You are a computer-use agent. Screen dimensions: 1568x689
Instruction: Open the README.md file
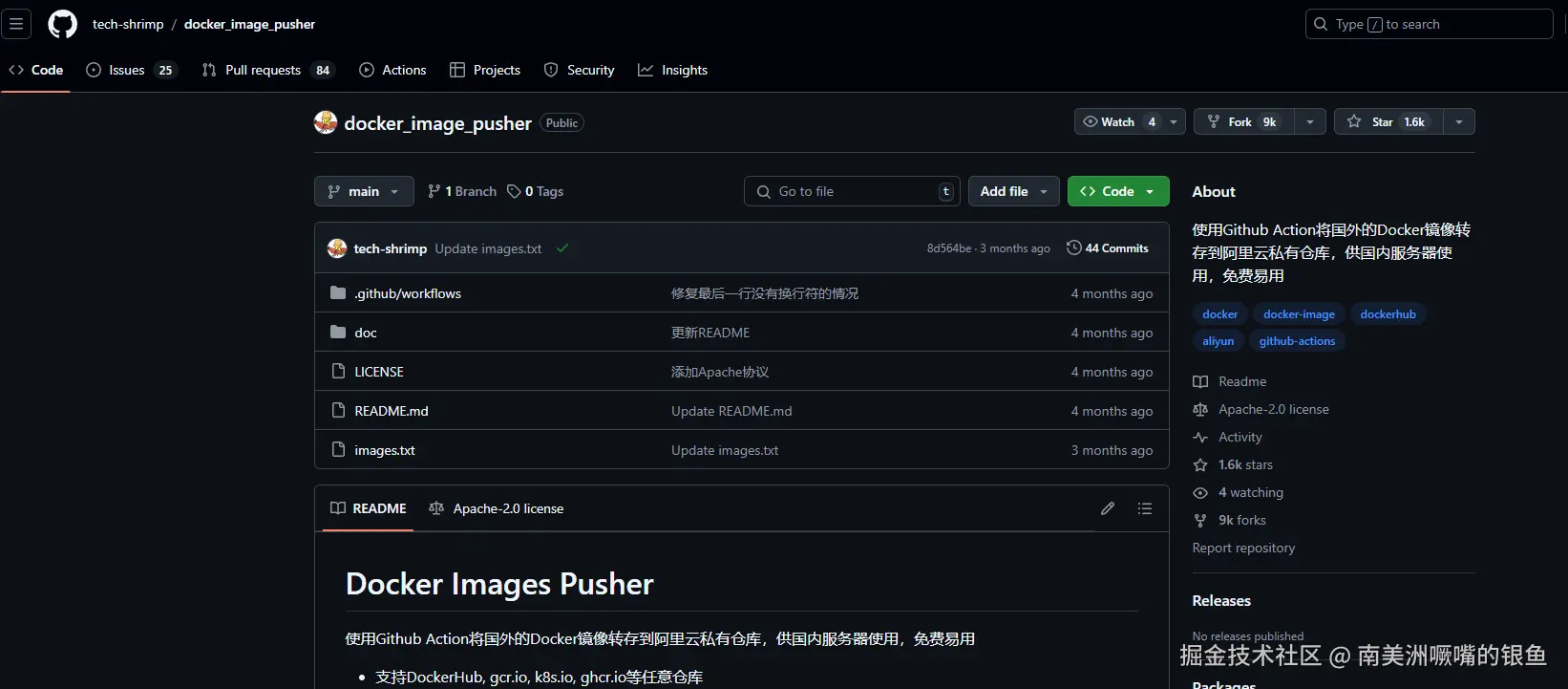392,411
